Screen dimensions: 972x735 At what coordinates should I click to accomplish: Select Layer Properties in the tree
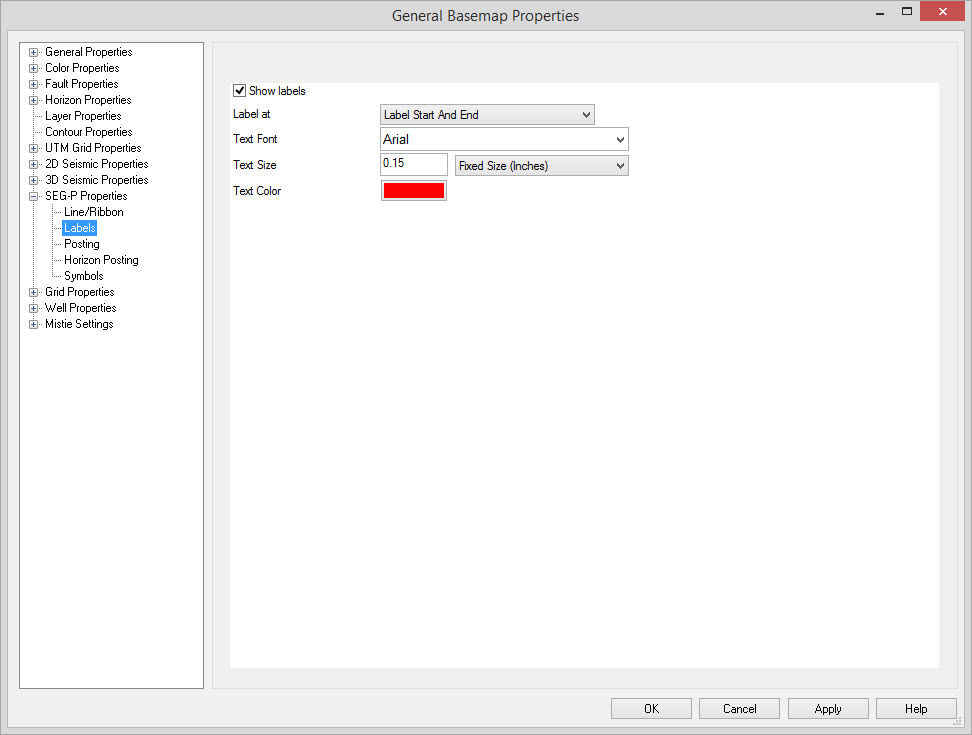coord(83,116)
